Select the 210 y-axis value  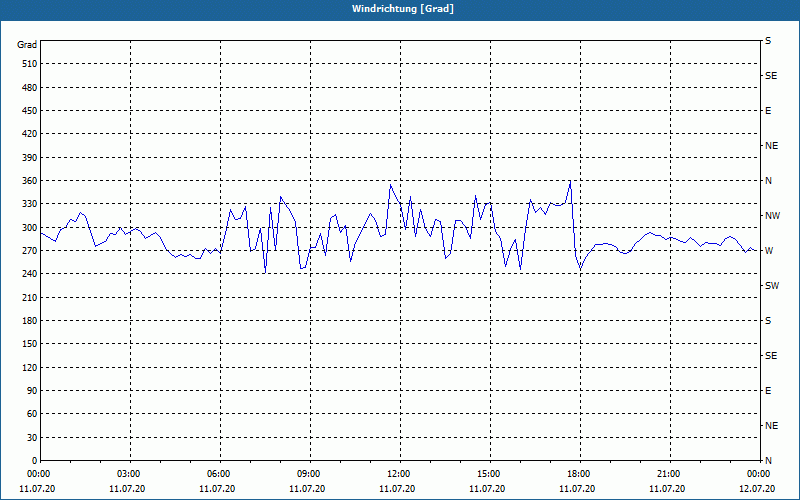(30, 297)
